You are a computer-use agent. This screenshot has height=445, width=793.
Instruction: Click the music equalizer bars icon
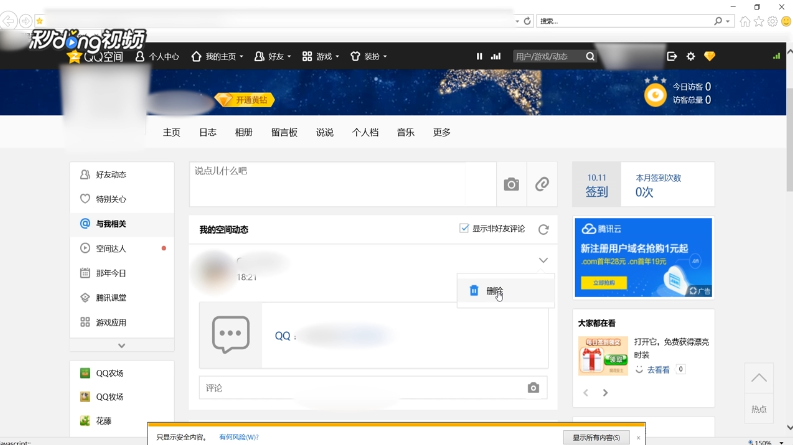pos(496,57)
